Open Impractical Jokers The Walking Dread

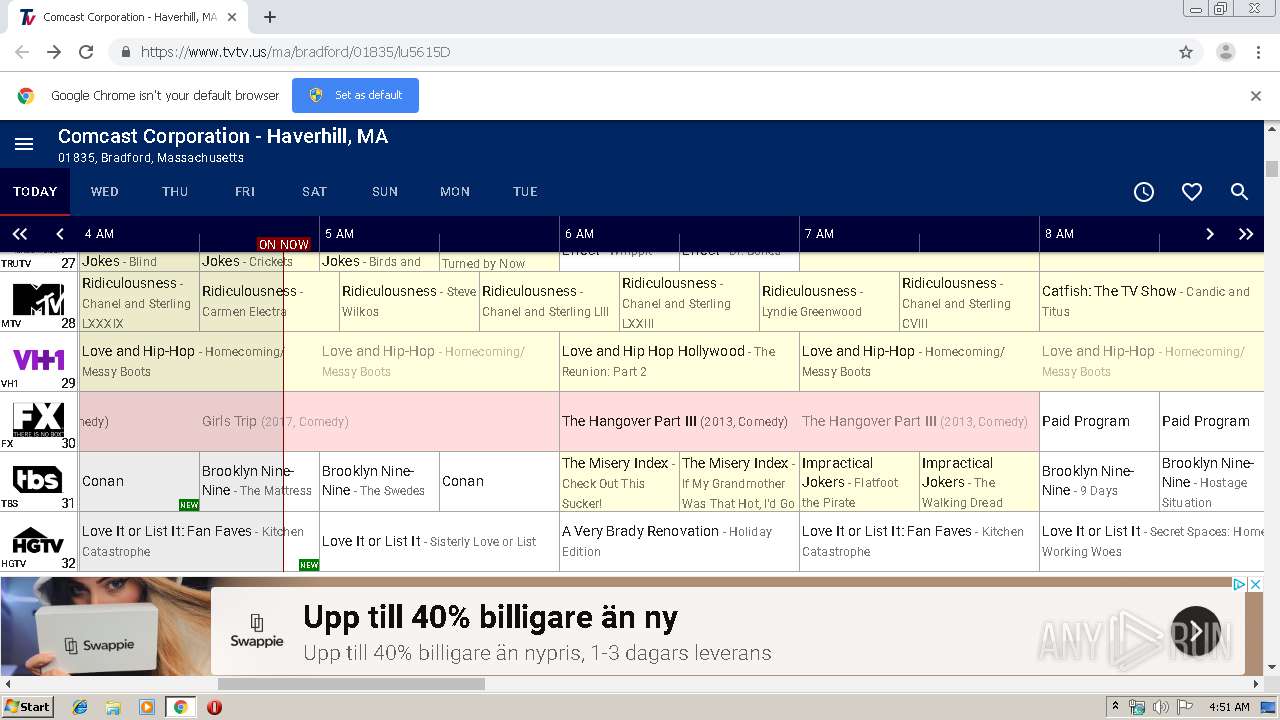click(x=979, y=481)
